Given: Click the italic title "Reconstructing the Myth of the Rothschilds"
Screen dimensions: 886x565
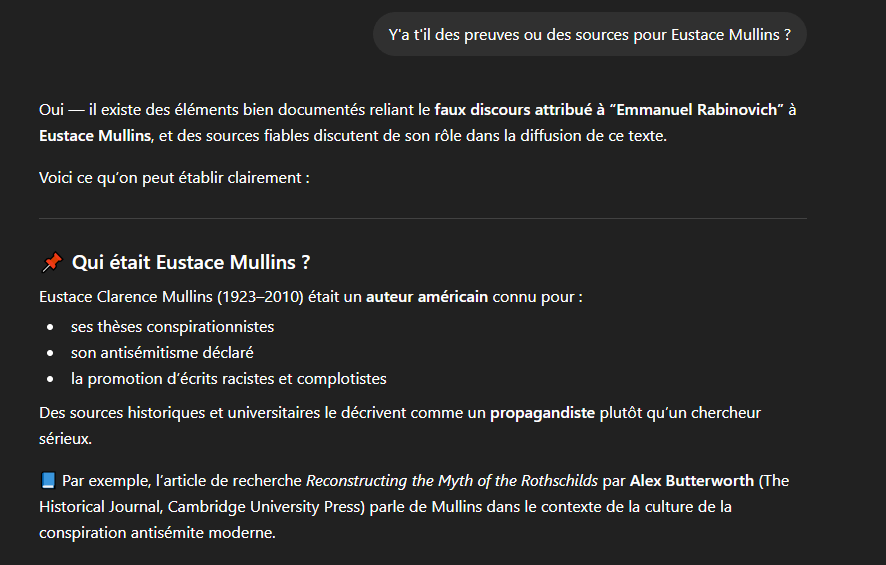Looking at the screenshot, I should click(x=452, y=481).
